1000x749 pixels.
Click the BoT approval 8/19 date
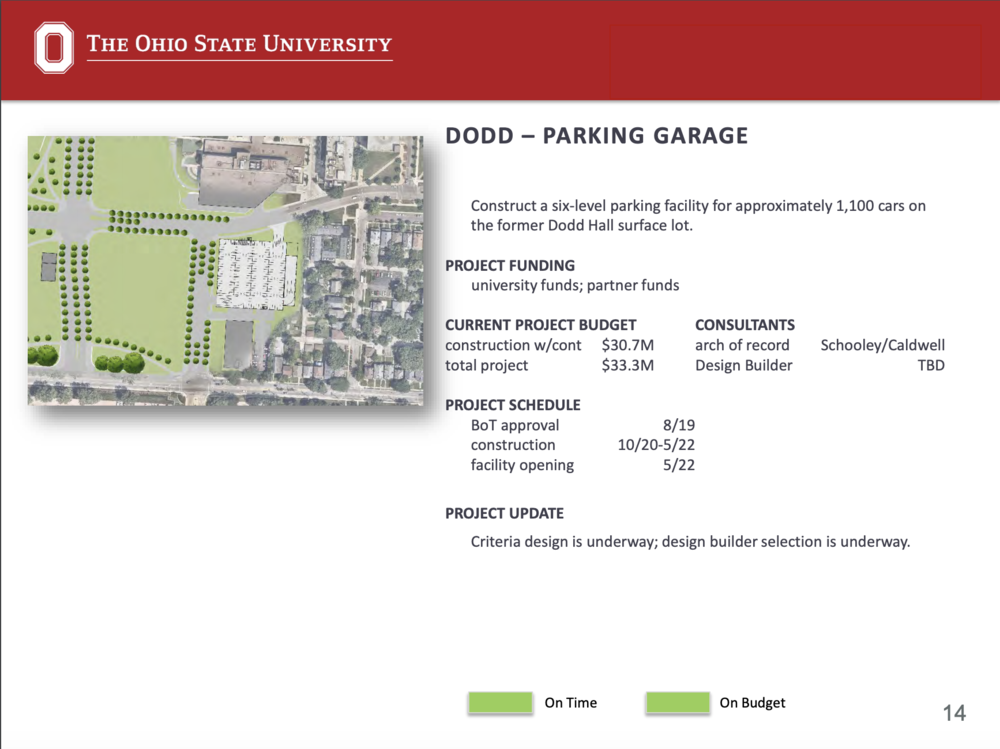pyautogui.click(x=679, y=425)
